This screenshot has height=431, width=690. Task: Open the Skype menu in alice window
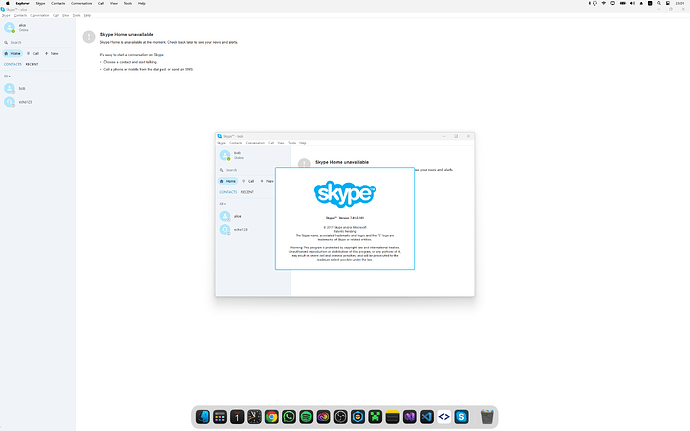pyautogui.click(x=6, y=15)
